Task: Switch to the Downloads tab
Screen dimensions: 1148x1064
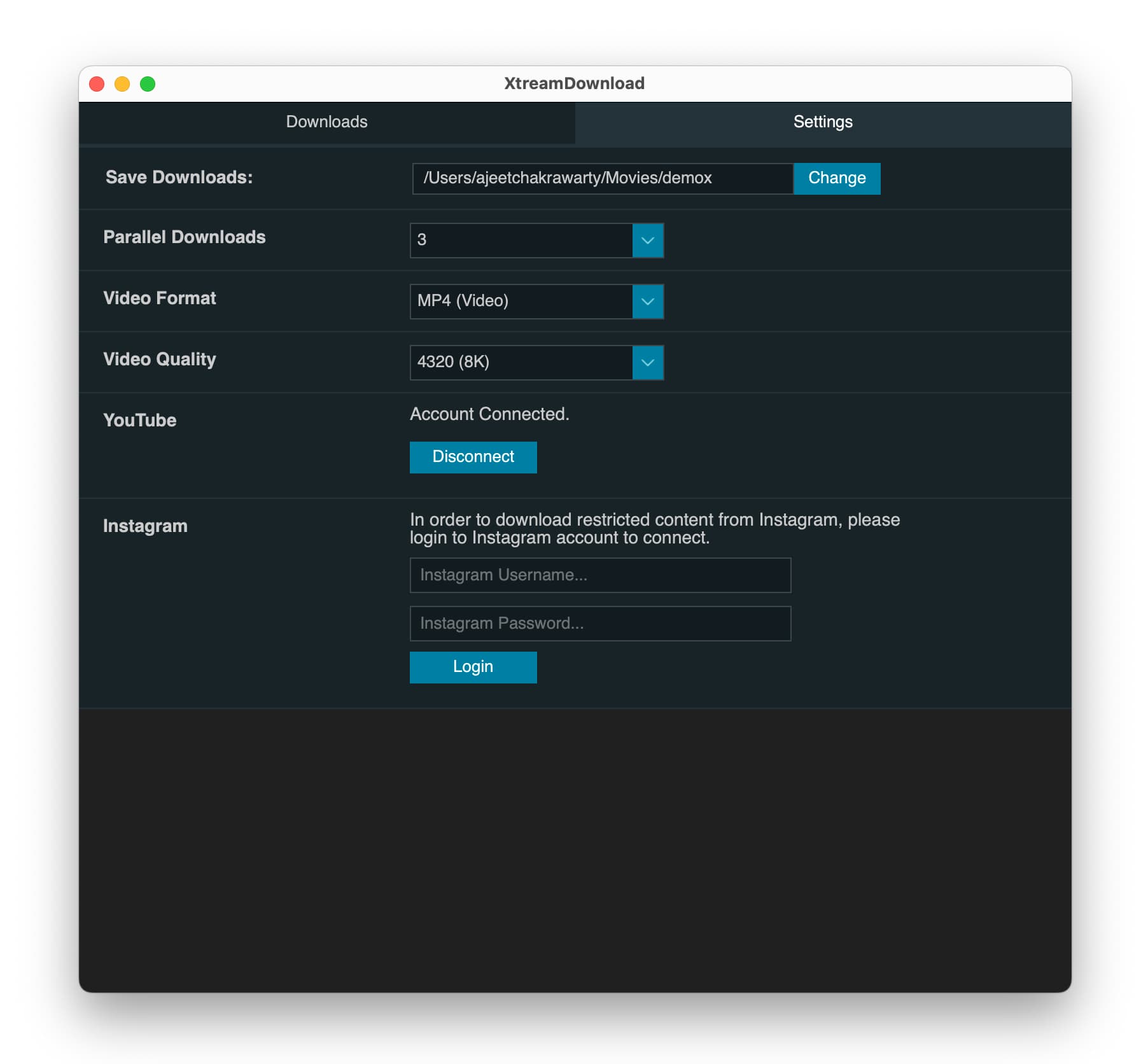Action: (326, 122)
